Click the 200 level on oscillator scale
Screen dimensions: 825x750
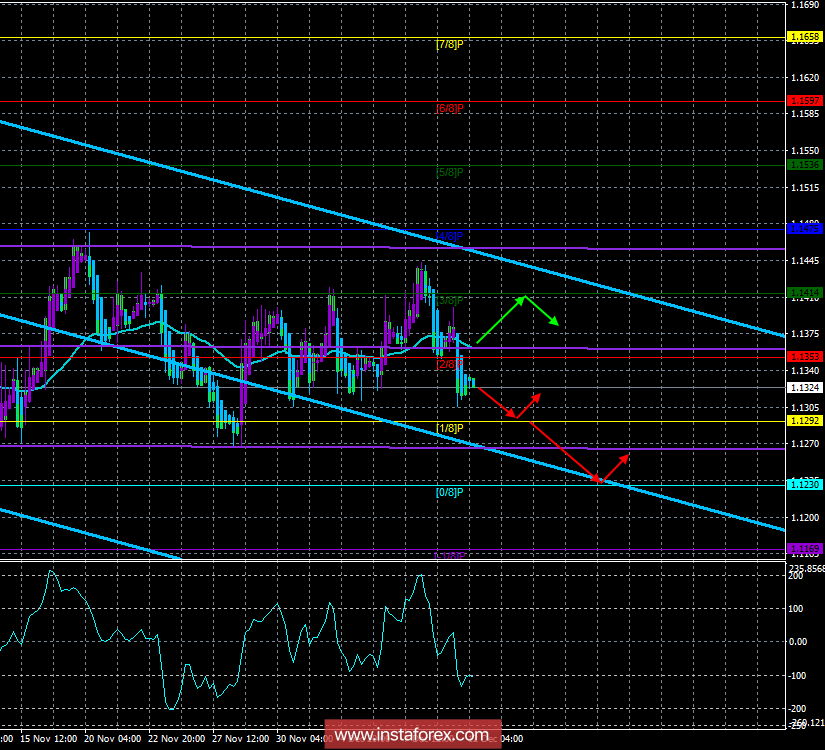(x=796, y=575)
